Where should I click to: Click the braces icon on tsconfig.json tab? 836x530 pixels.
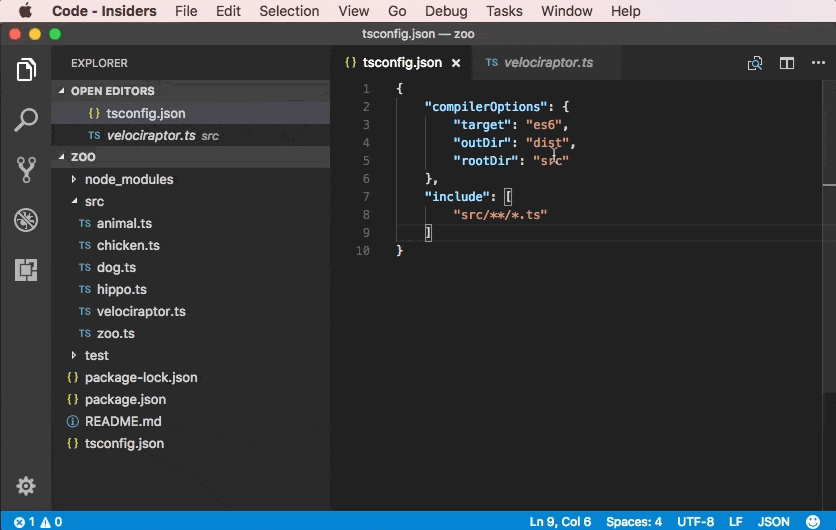click(350, 62)
